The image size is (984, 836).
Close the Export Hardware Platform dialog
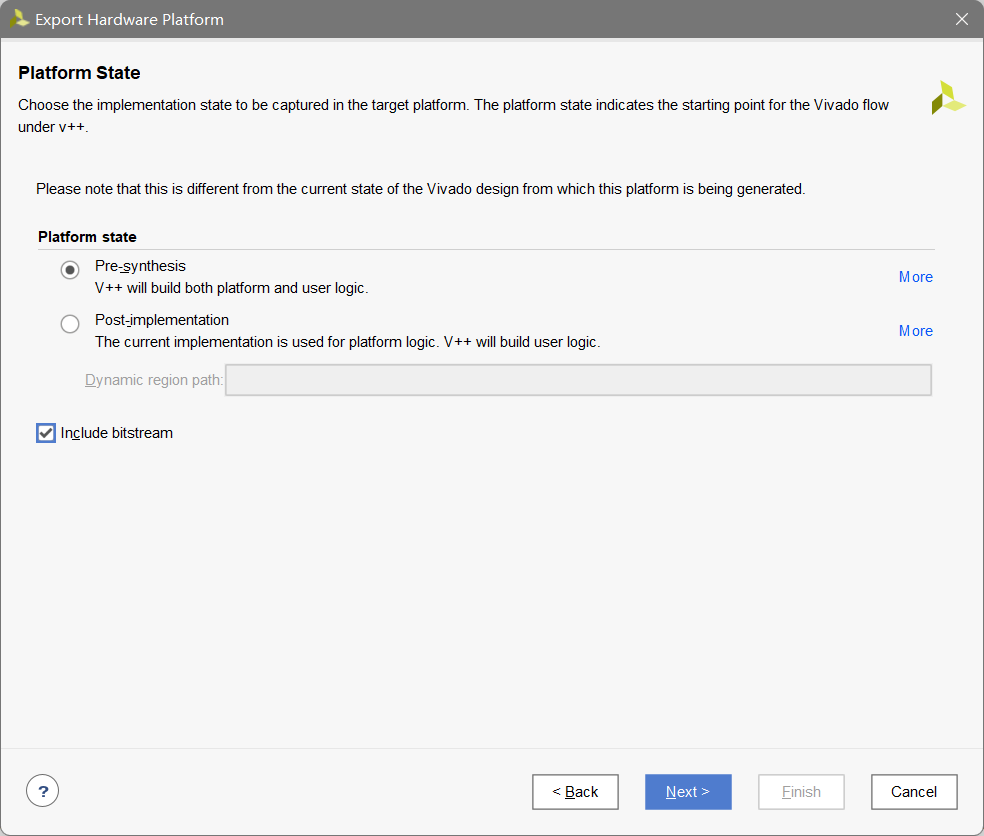coord(962,19)
